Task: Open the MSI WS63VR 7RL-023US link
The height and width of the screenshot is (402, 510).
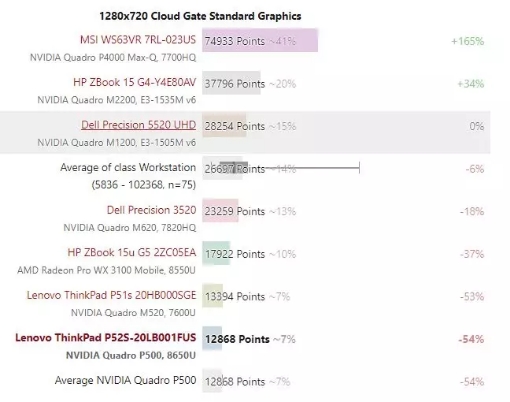Action: pos(138,40)
